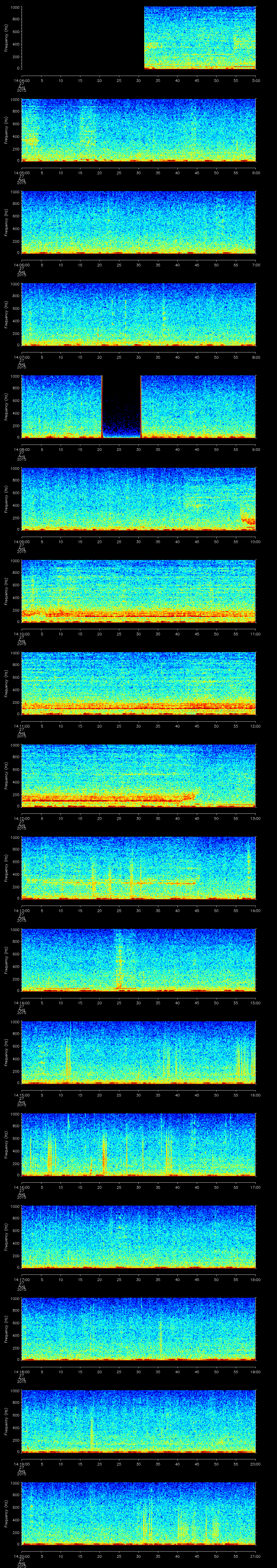Open the 14:18:00 spectrogram panel

(138, 1329)
